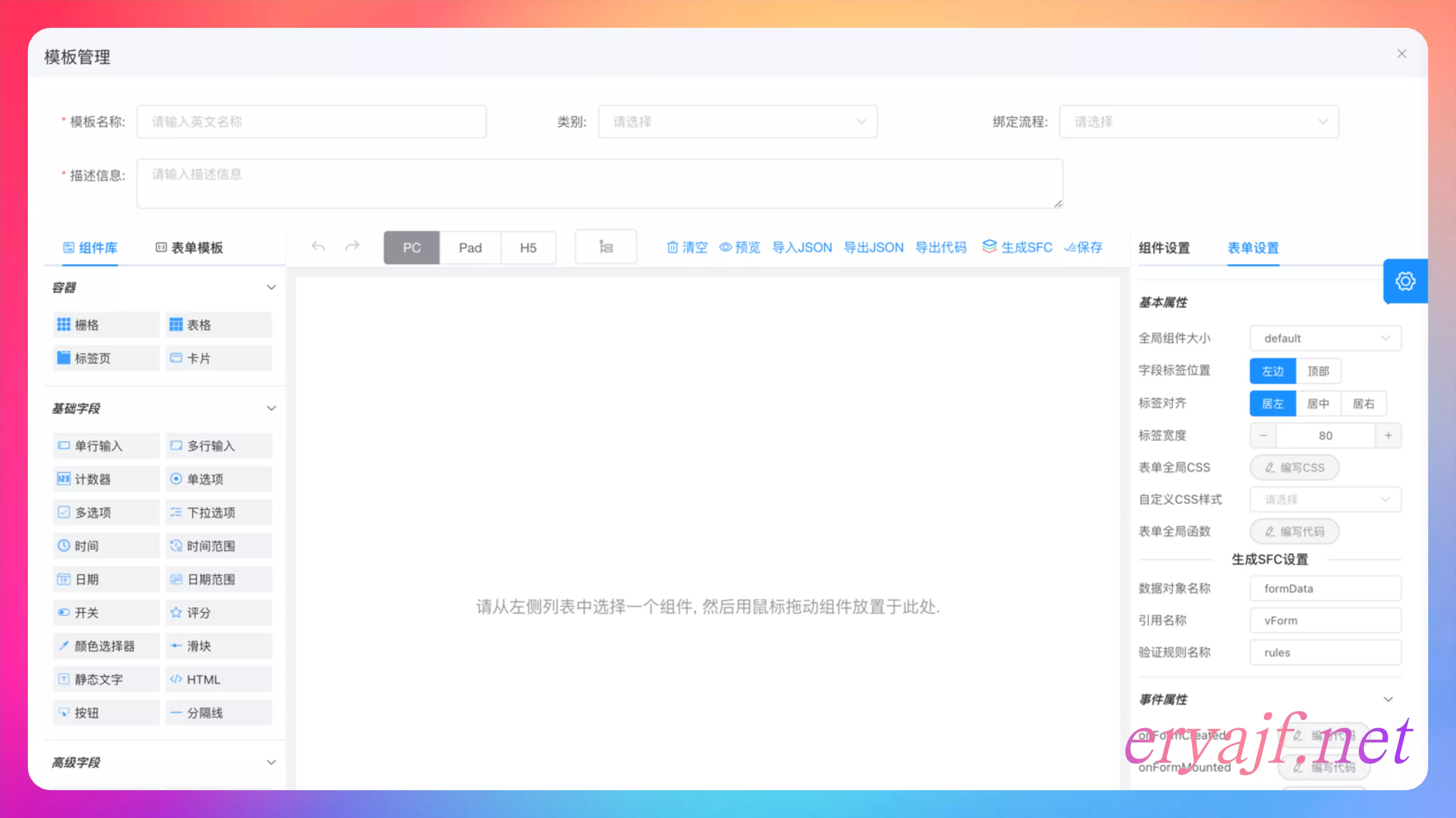Decrease the 标签宽度 label width value
The height and width of the screenshot is (818, 1456).
pos(1263,435)
